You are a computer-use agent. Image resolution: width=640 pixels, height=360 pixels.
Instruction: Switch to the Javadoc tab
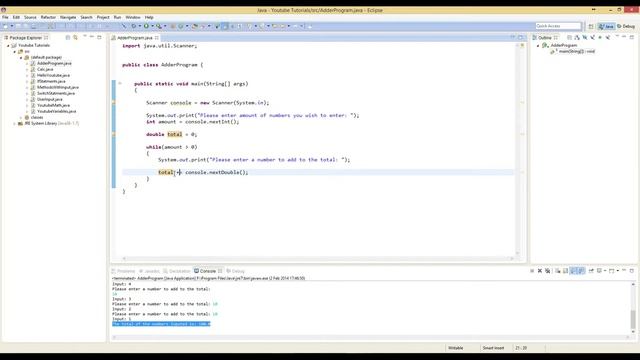point(149,271)
